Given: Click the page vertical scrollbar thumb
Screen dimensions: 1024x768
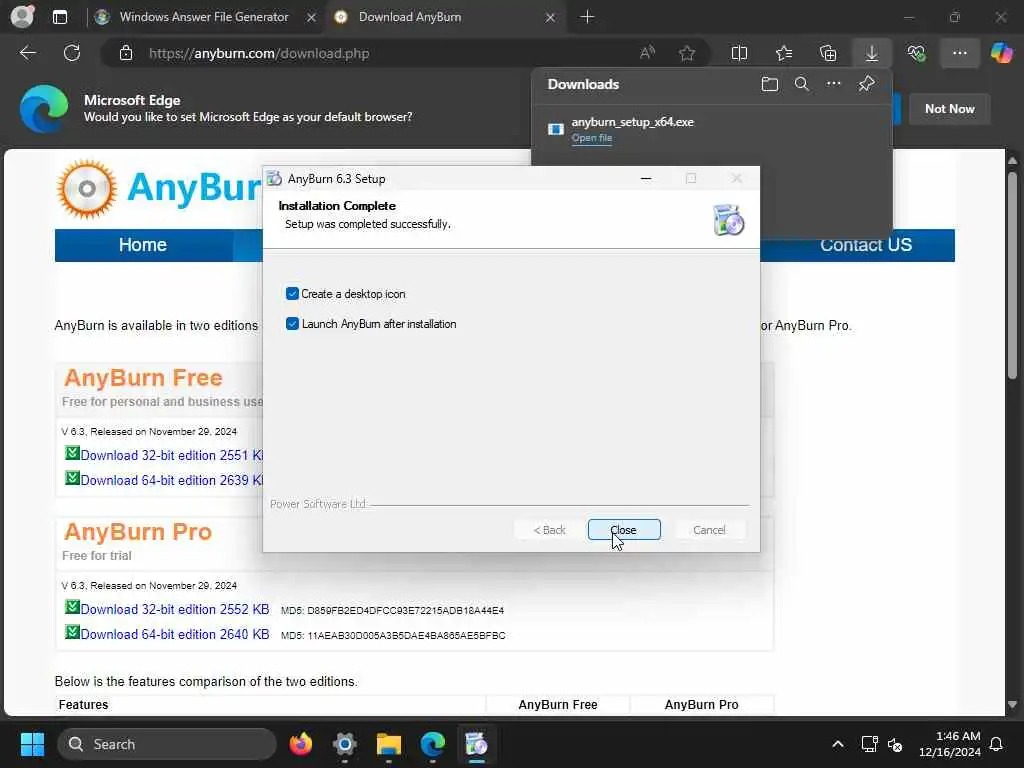Looking at the screenshot, I should coord(1012,274).
